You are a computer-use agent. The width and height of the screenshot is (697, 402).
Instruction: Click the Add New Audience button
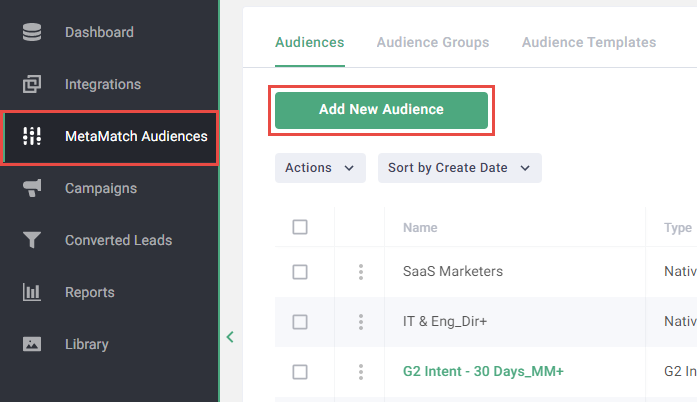[x=381, y=110]
